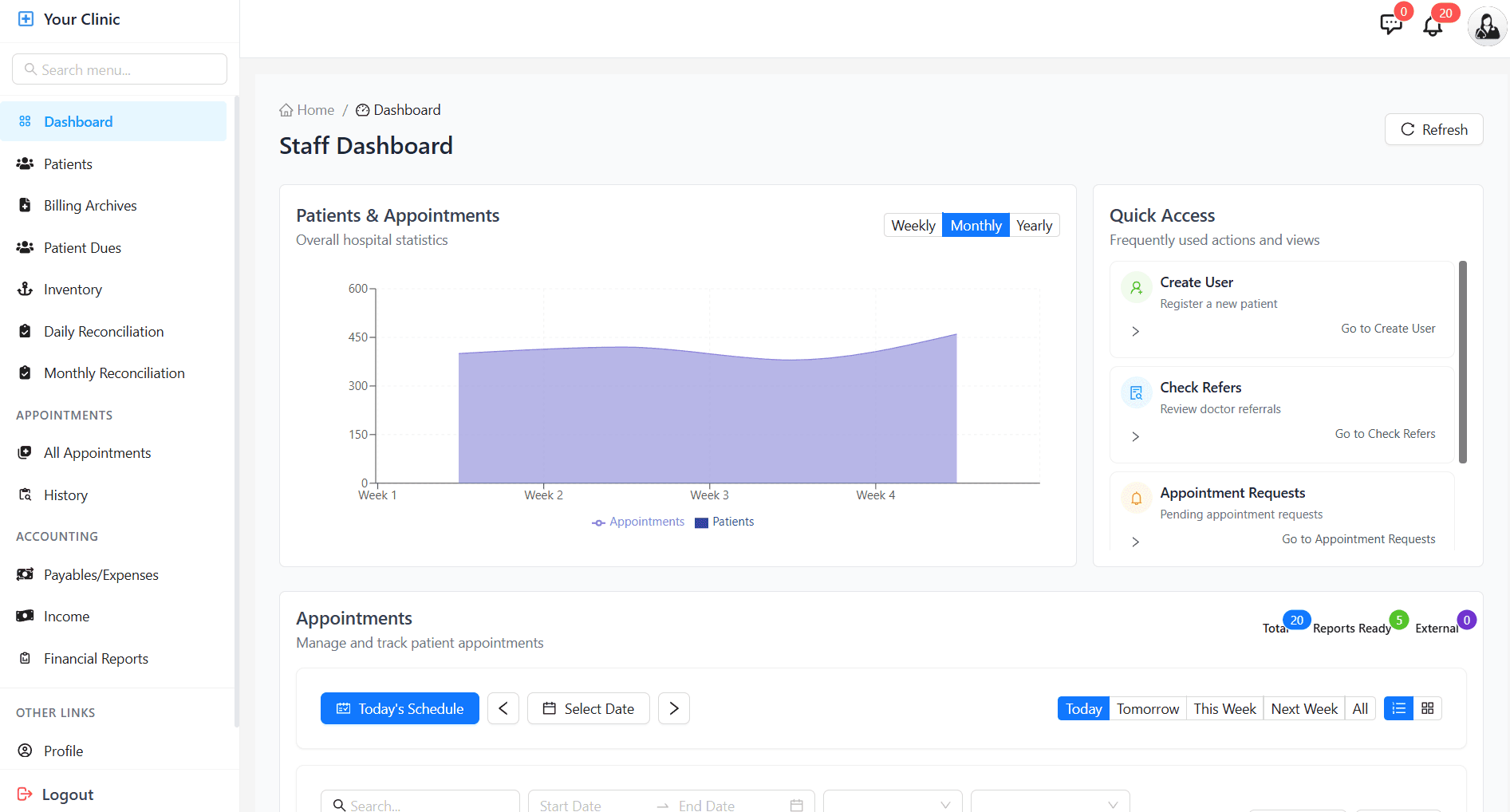The width and height of the screenshot is (1510, 812).
Task: Open the chat messages icon
Action: coord(1390,24)
